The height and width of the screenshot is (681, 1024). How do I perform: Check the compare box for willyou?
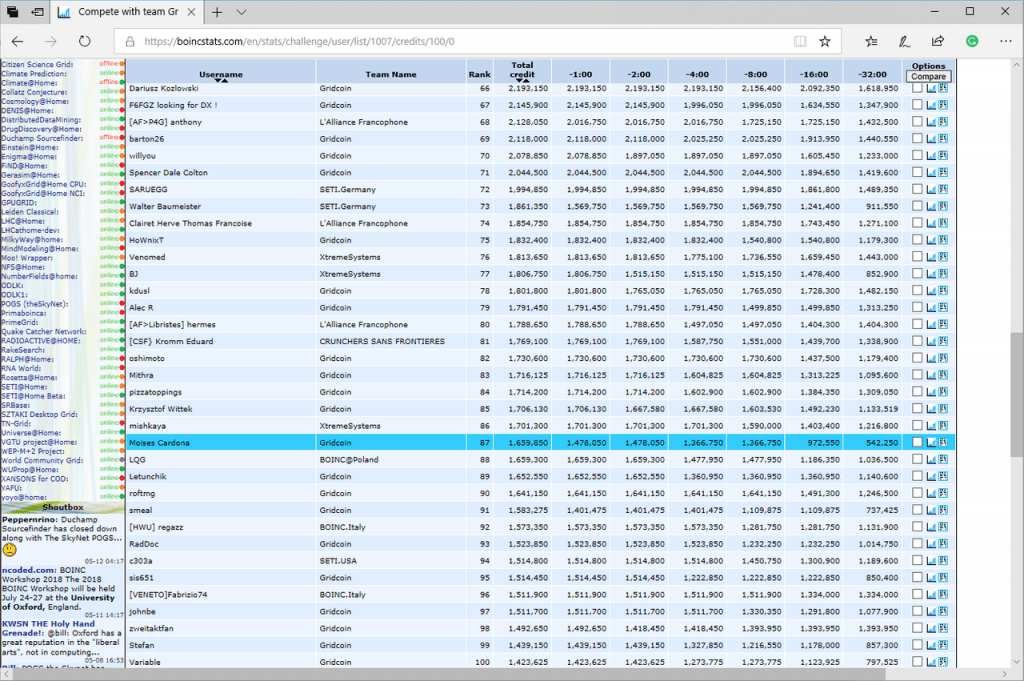pyautogui.click(x=917, y=155)
